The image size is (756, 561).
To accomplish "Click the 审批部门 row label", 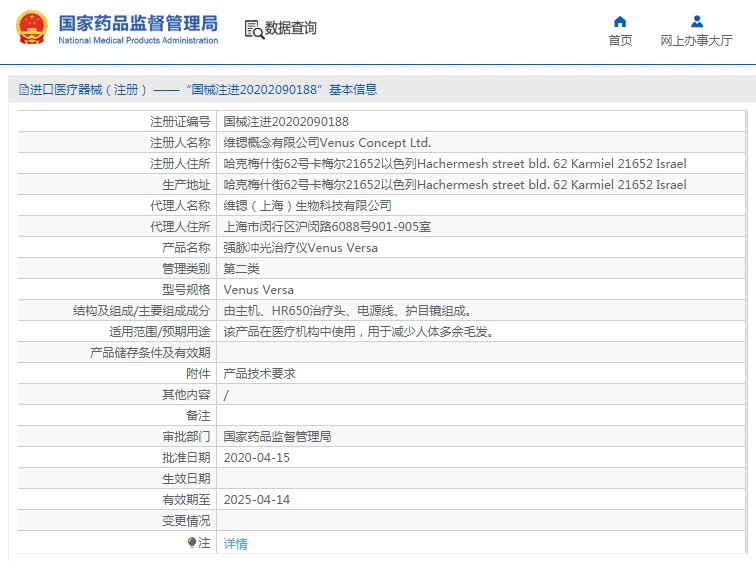I will coord(186,437).
